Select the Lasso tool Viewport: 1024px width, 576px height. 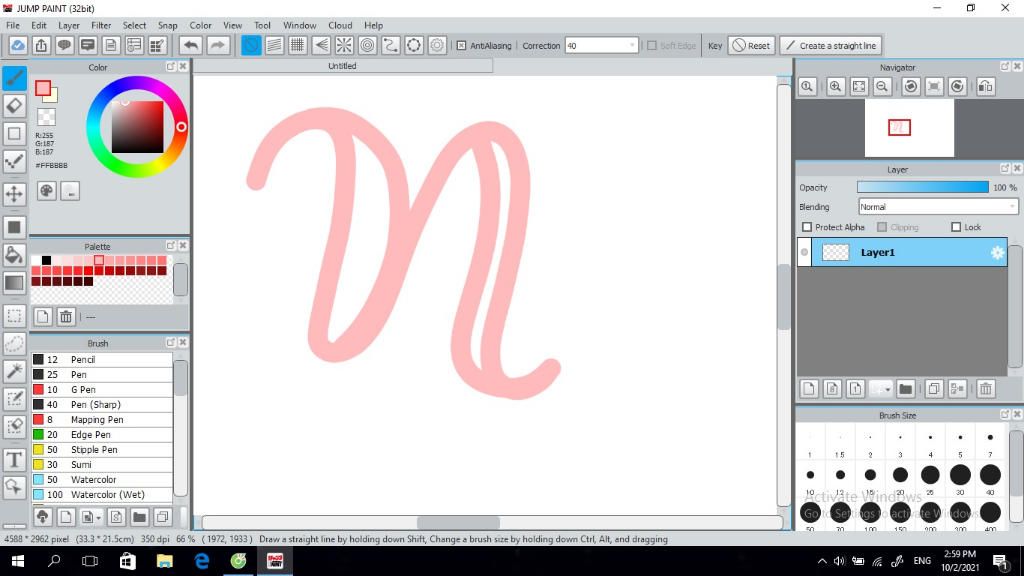pos(14,344)
